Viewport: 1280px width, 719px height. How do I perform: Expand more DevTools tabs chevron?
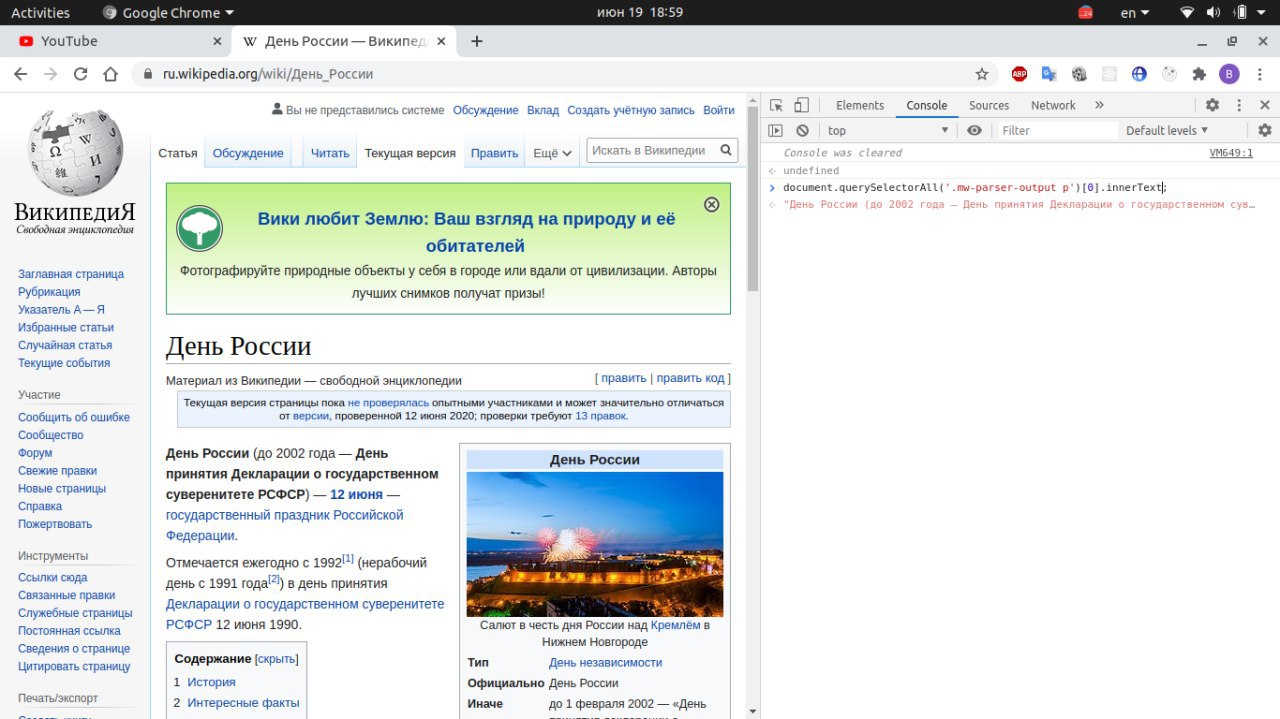tap(1099, 105)
